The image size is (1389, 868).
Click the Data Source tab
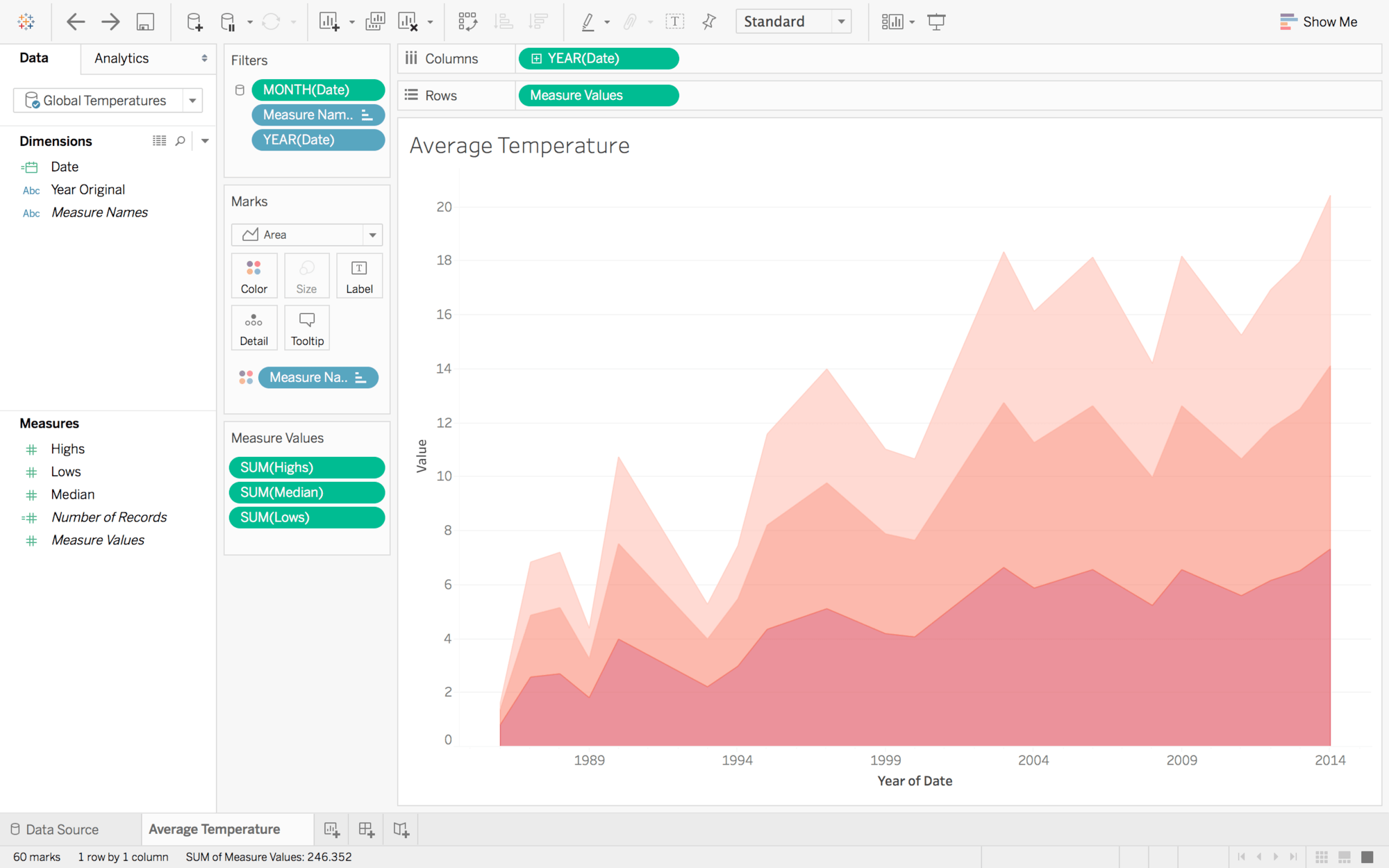[x=62, y=828]
